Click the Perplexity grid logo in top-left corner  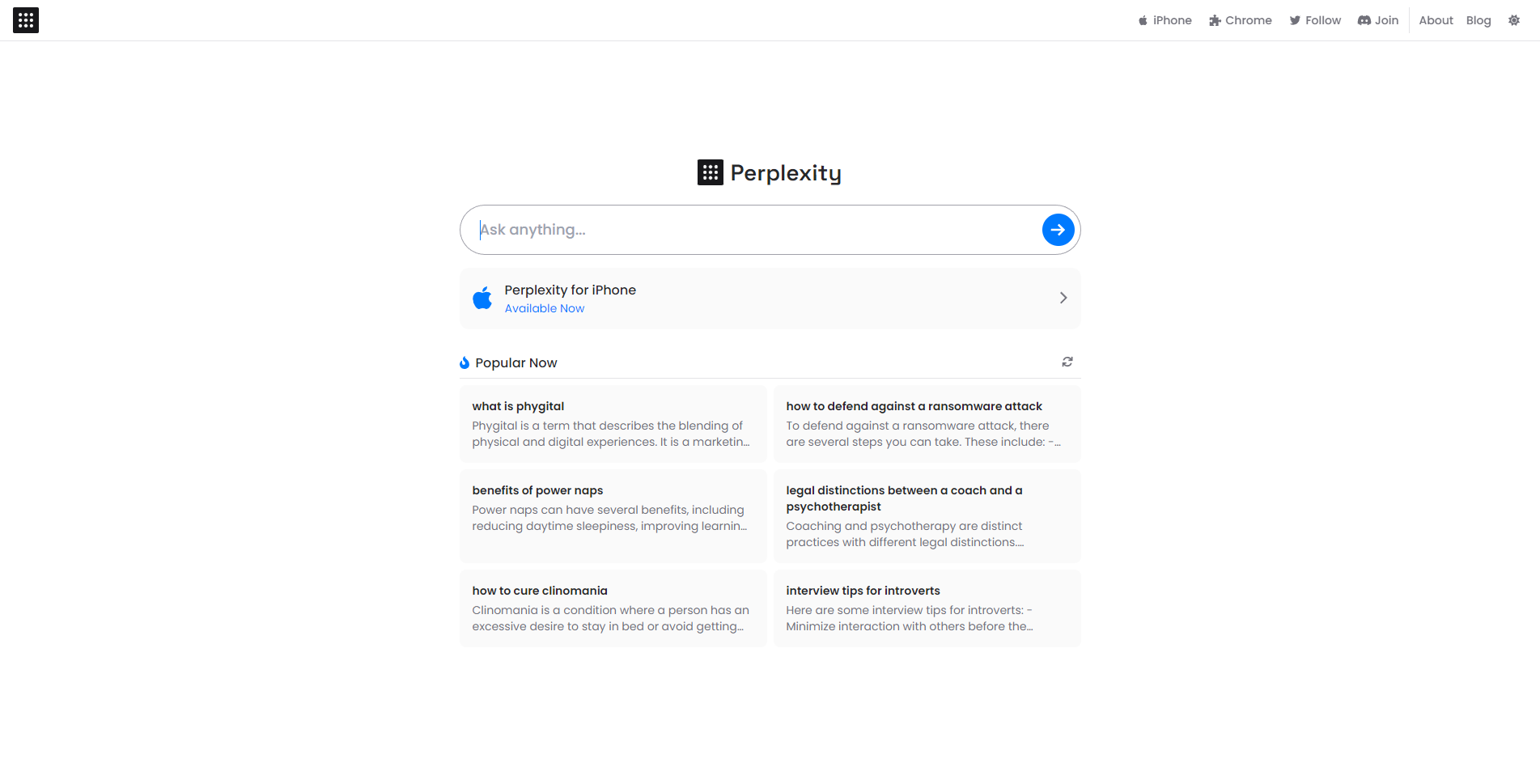[26, 20]
